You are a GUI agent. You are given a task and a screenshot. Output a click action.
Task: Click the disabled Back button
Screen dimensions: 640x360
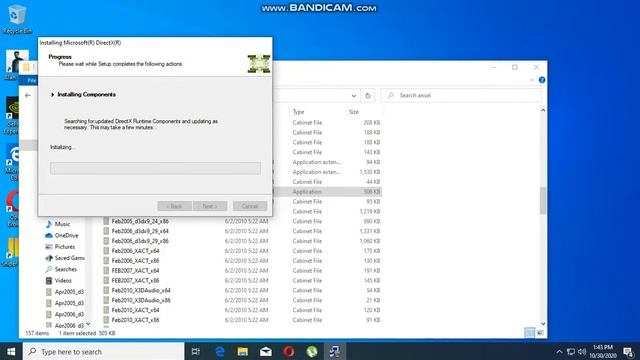click(174, 206)
